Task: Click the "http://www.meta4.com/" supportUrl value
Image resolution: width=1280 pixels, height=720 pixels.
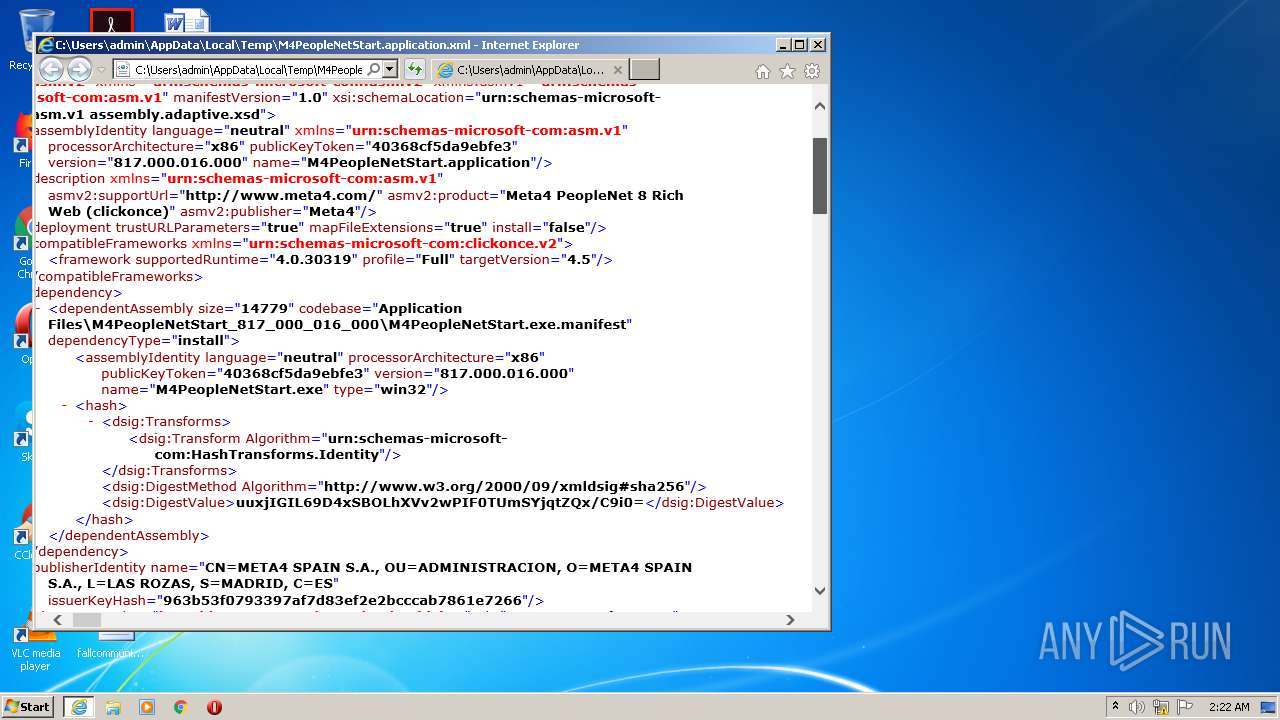Action: 279,195
